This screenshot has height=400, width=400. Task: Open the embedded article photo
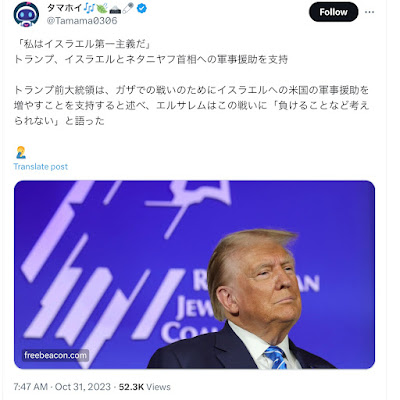[x=194, y=275]
